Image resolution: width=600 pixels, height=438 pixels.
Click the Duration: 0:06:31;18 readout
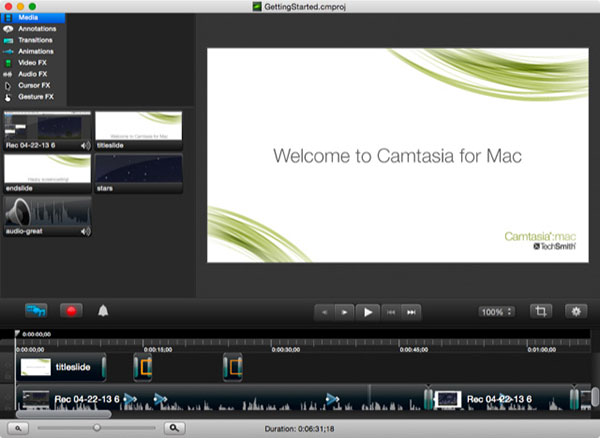tap(300, 429)
